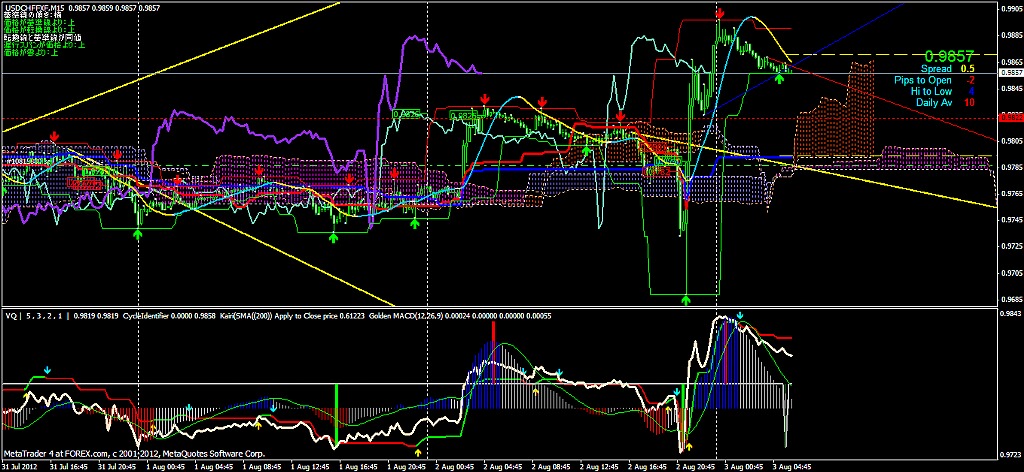This screenshot has width=1024, height=472.
Task: Select the green up arrow beside the current price line
Action: [x=779, y=77]
